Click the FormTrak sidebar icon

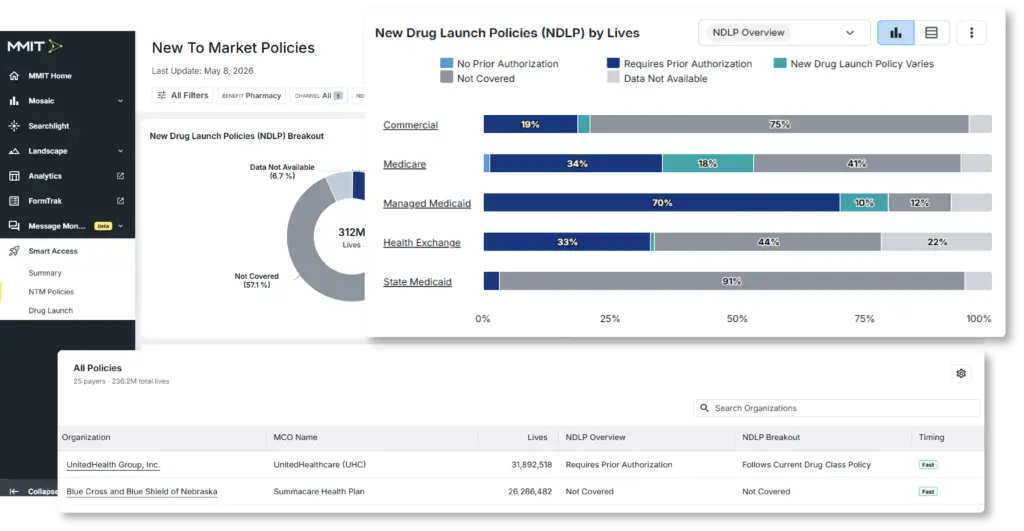(x=14, y=201)
